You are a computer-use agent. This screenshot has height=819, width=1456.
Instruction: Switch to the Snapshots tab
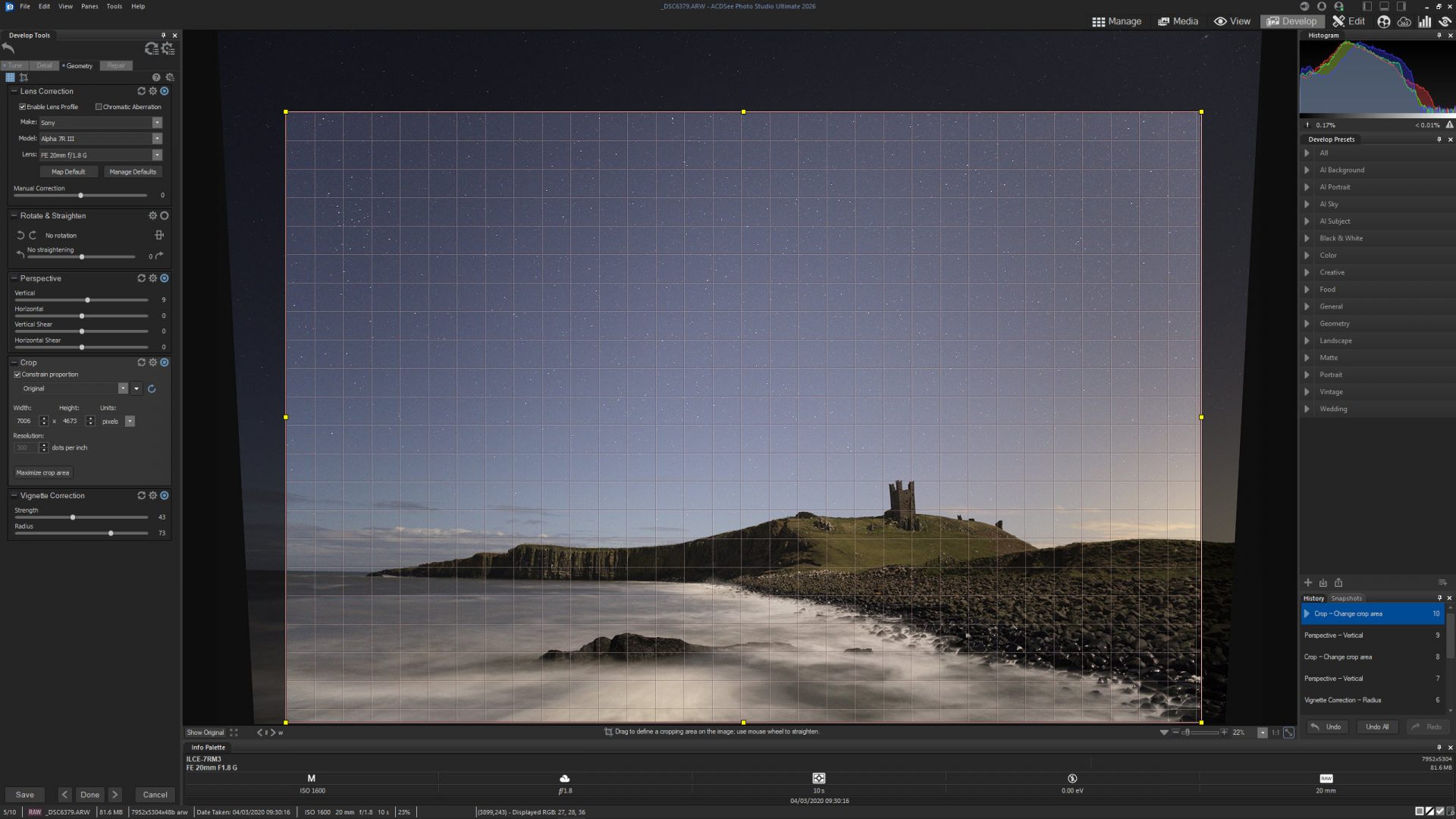pyautogui.click(x=1346, y=598)
